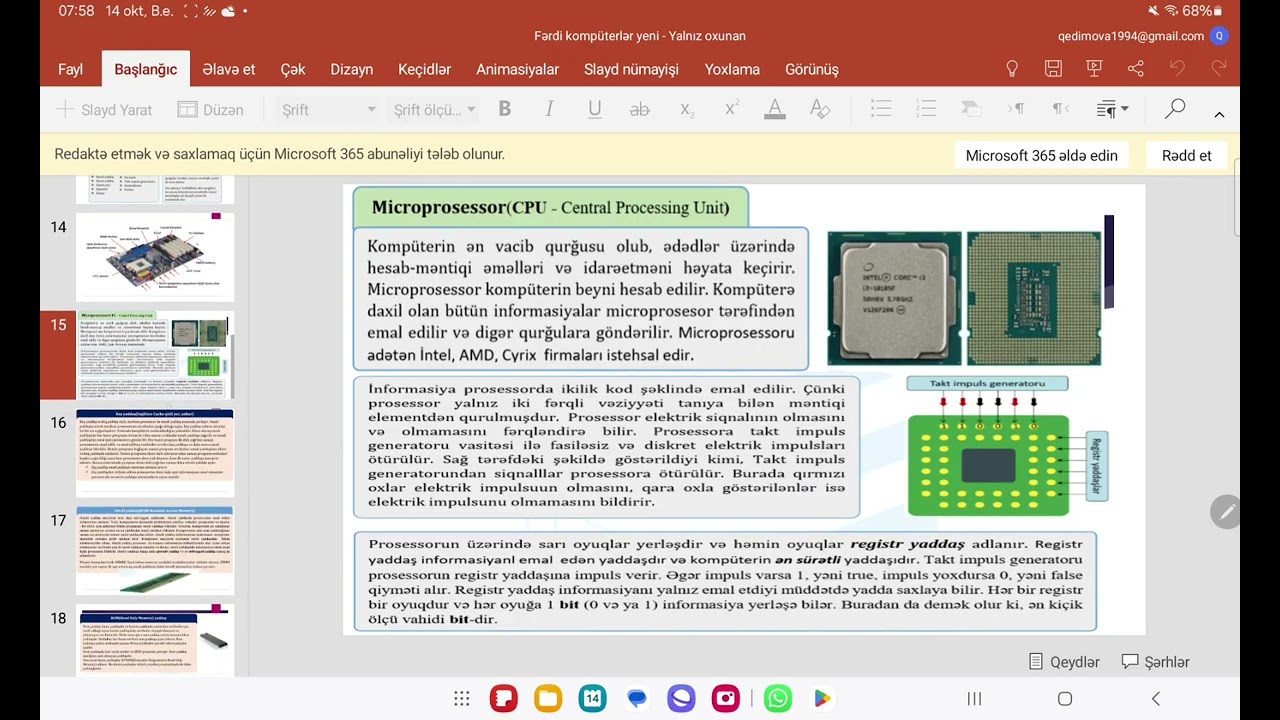Viewport: 1280px width, 720px height.
Task: Open the Android app drawer grid
Action: point(461,698)
